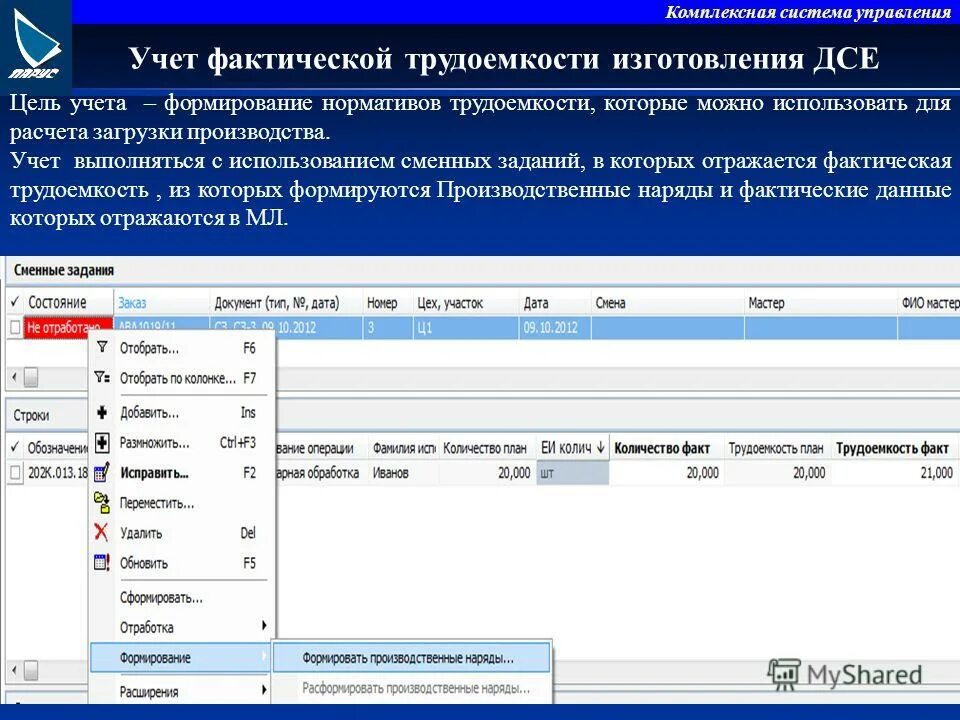960x720 pixels.
Task: Click the upper horizontal scrollbar left arrow
Action: coord(15,377)
